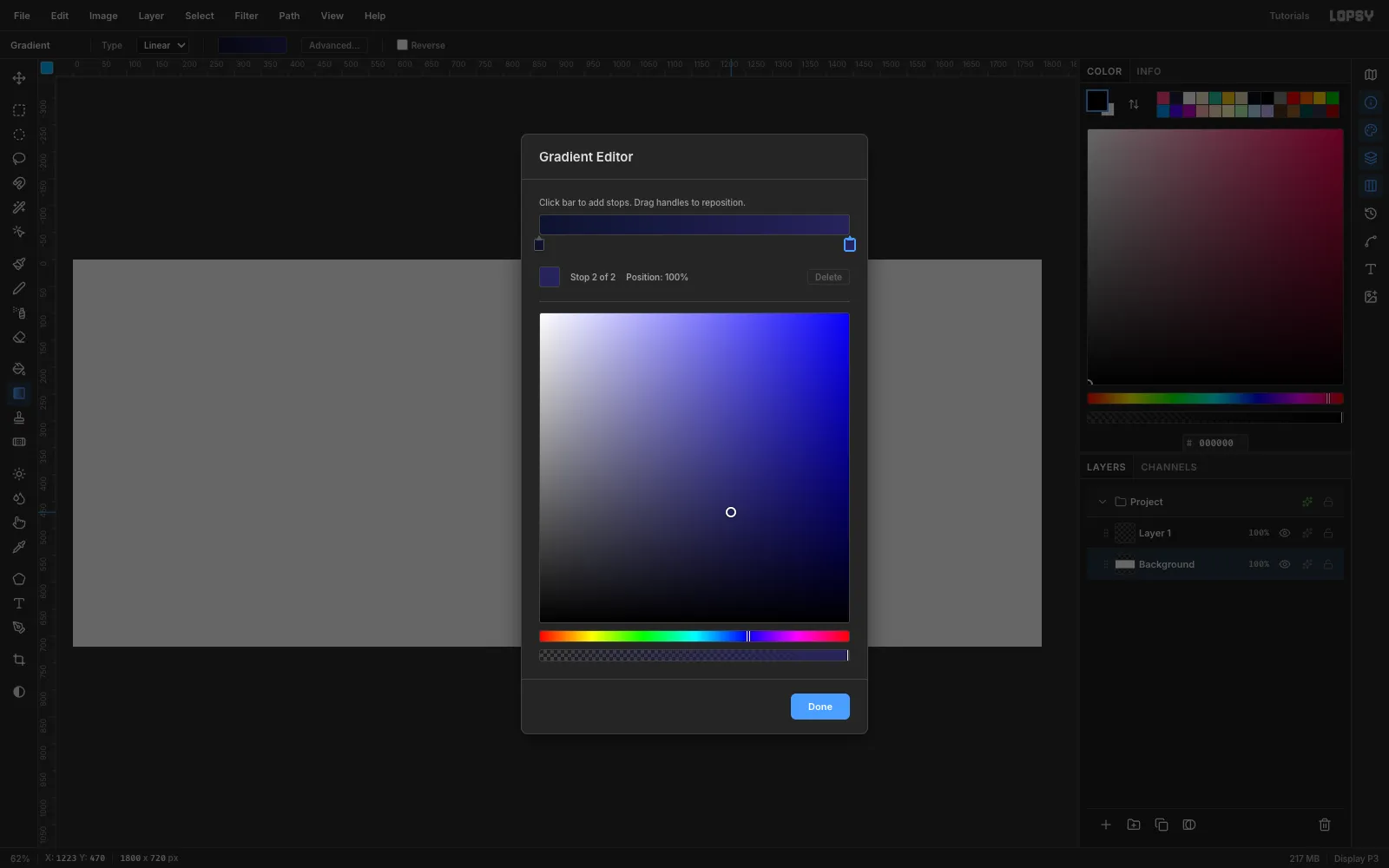Image resolution: width=1389 pixels, height=868 pixels.
Task: Add a new layer with plus icon
Action: (x=1106, y=825)
